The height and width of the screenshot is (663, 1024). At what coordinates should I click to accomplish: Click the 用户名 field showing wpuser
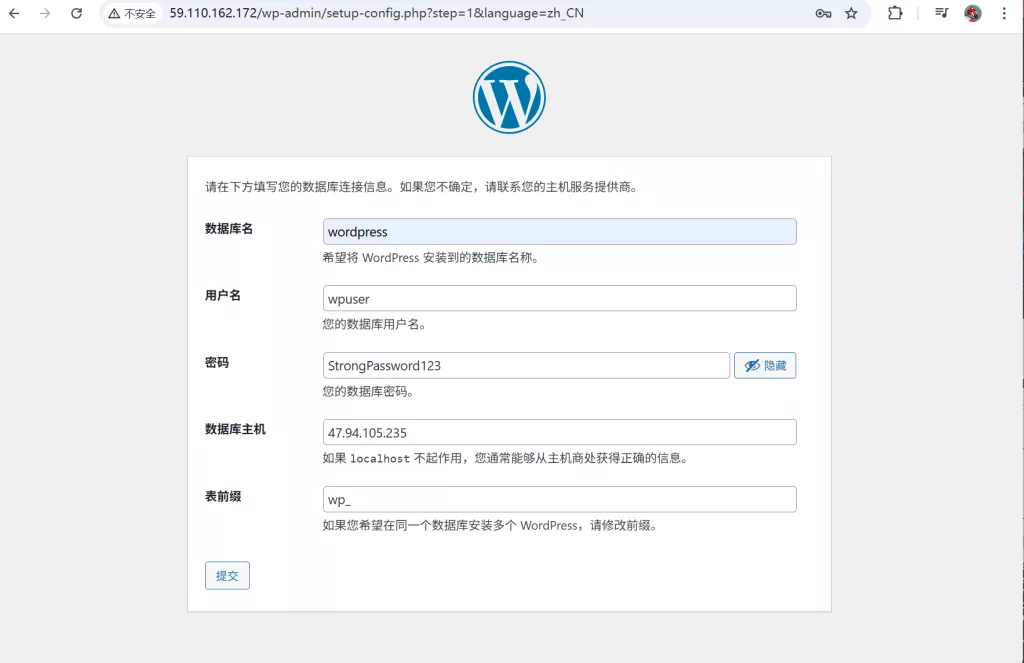(x=558, y=298)
